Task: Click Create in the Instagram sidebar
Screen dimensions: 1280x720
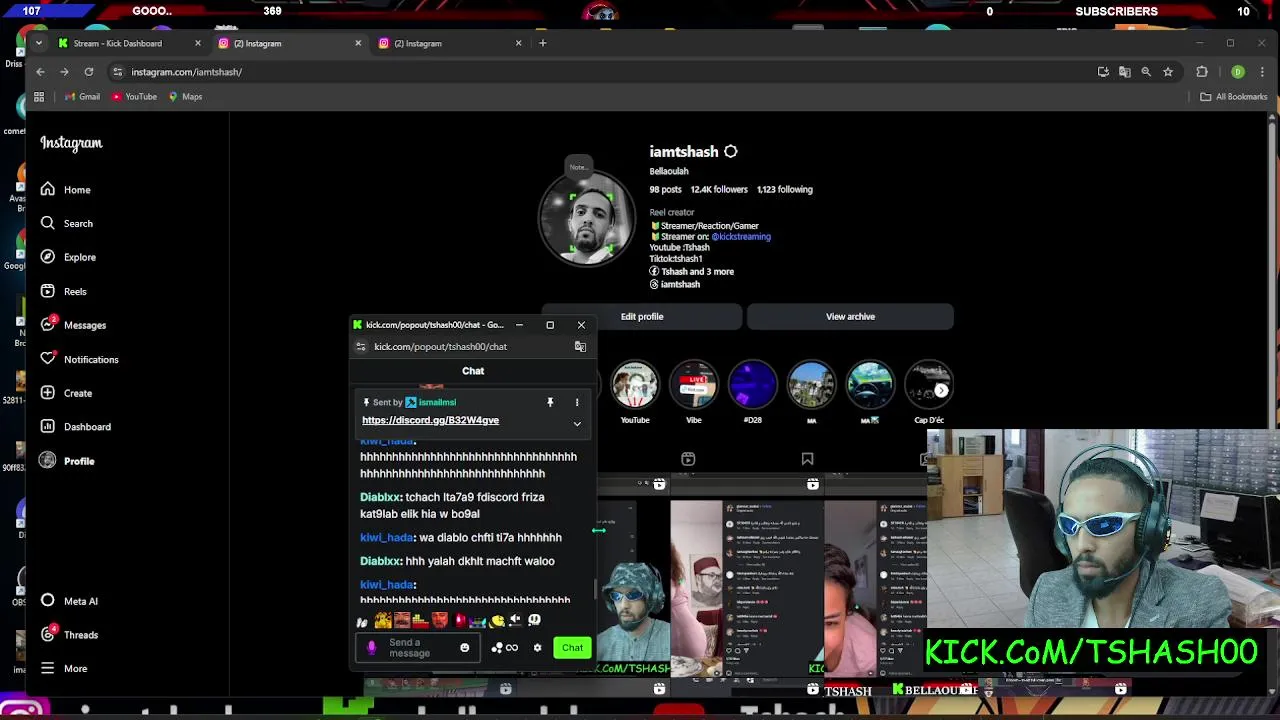Action: pyautogui.click(x=66, y=393)
